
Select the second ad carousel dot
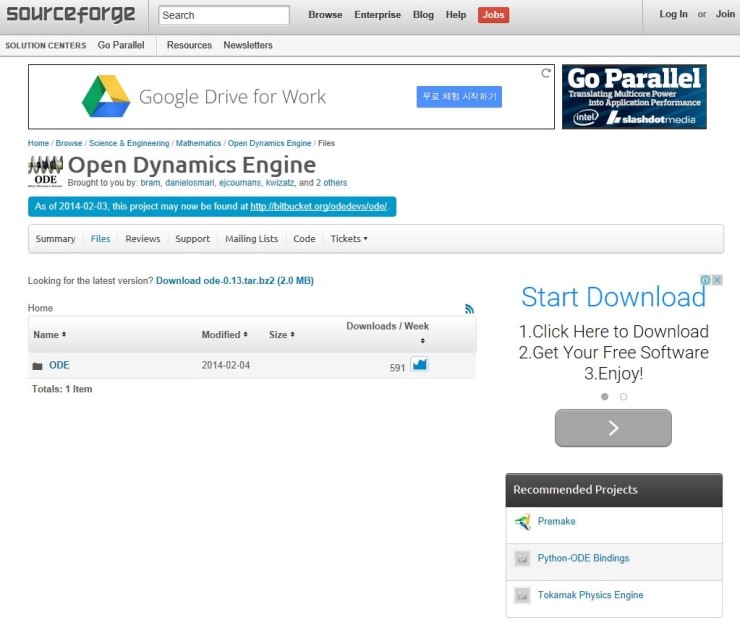[x=623, y=397]
